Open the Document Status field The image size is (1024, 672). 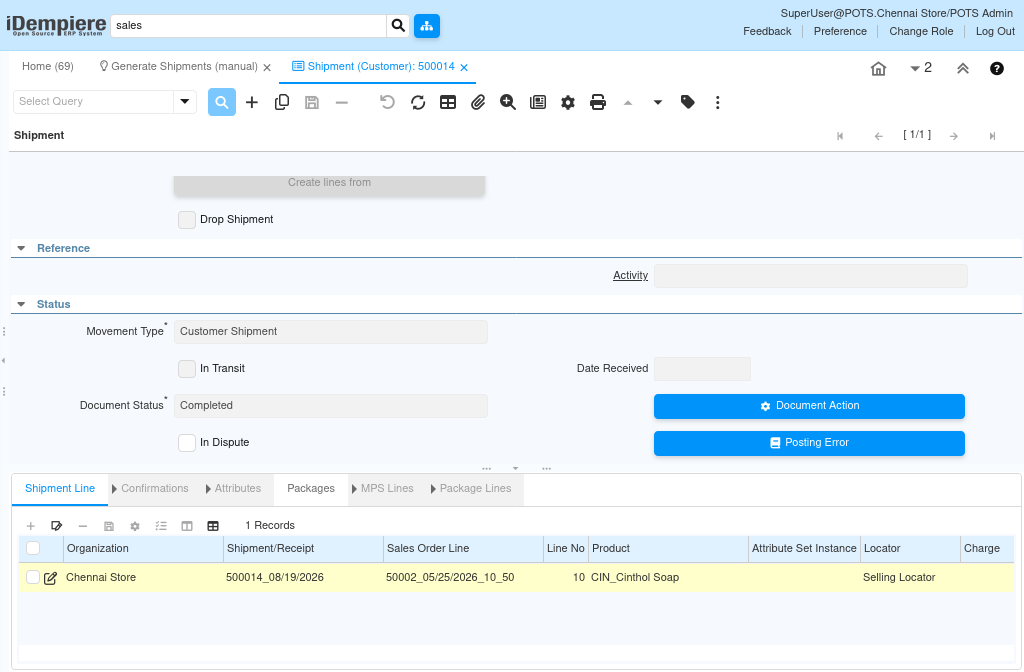pyautogui.click(x=330, y=406)
